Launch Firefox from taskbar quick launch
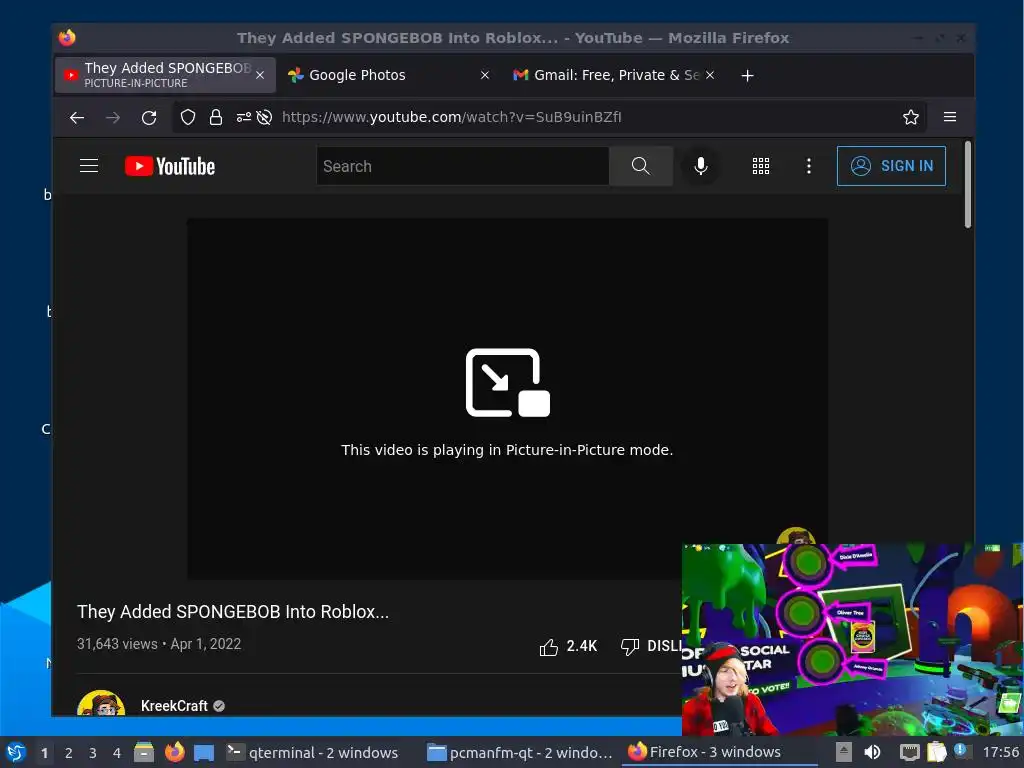The height and width of the screenshot is (768, 1024). click(174, 752)
